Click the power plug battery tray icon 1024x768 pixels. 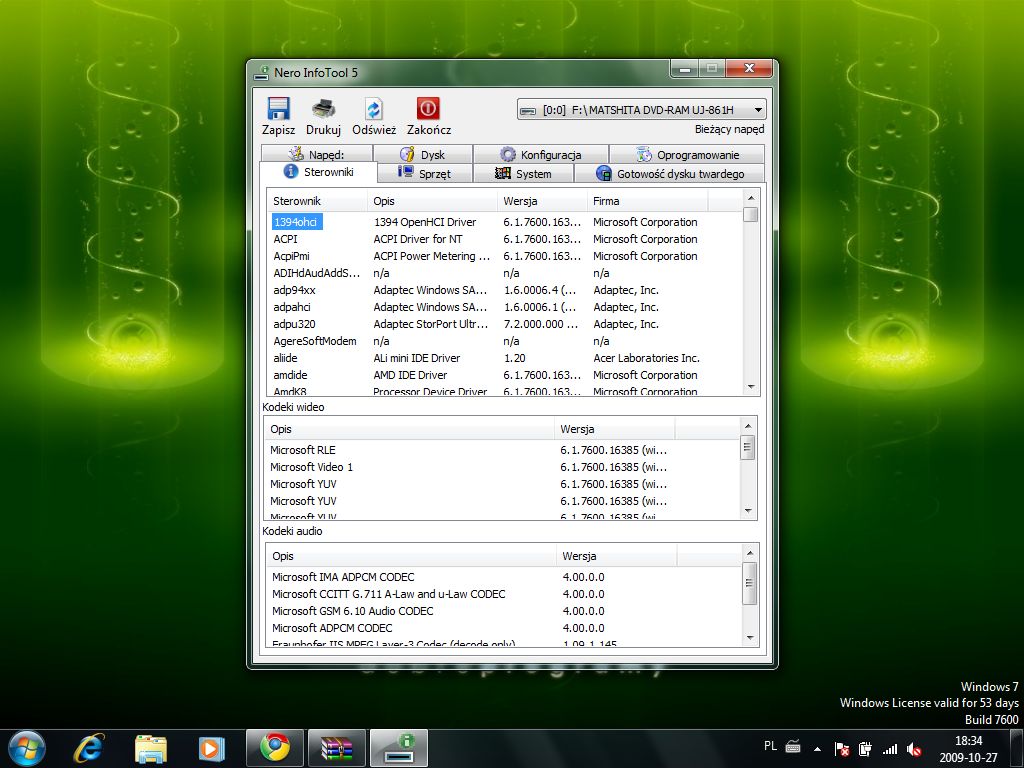pos(865,749)
